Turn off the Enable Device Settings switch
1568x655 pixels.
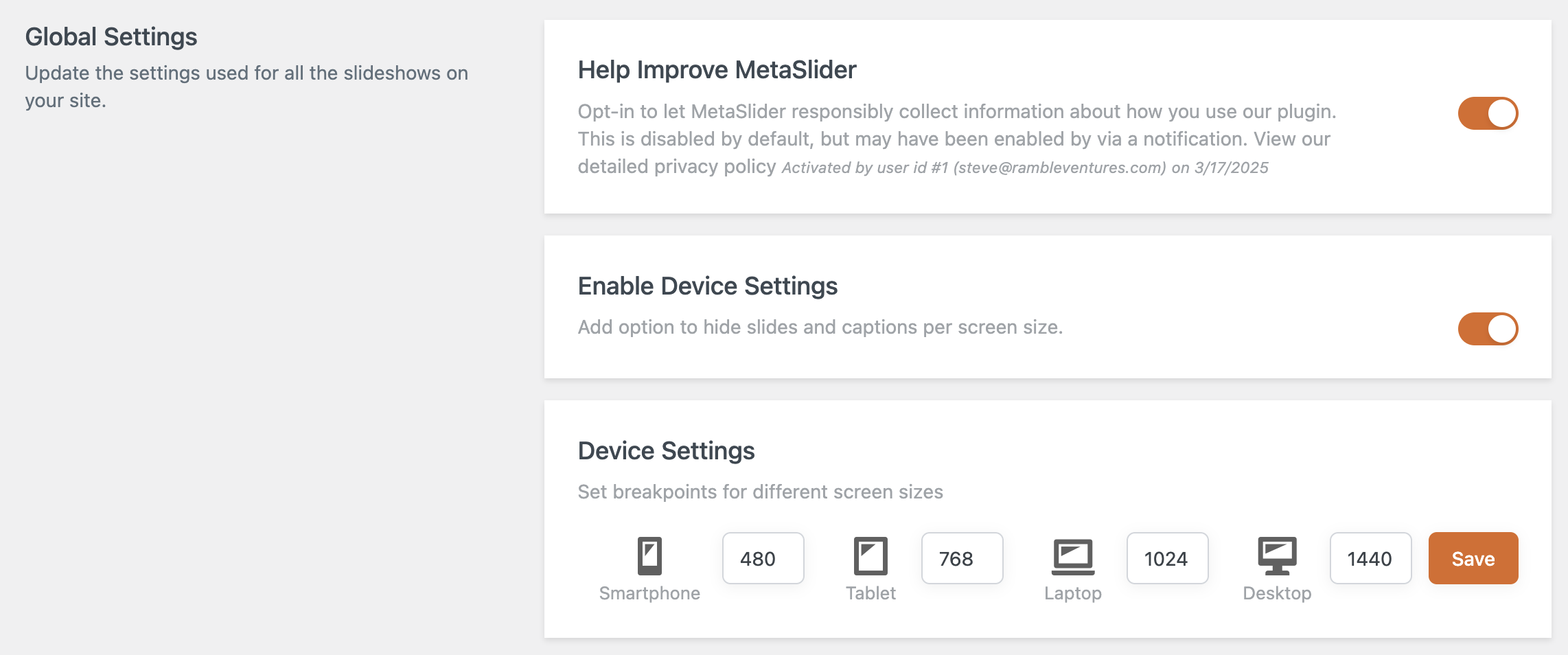(1488, 329)
